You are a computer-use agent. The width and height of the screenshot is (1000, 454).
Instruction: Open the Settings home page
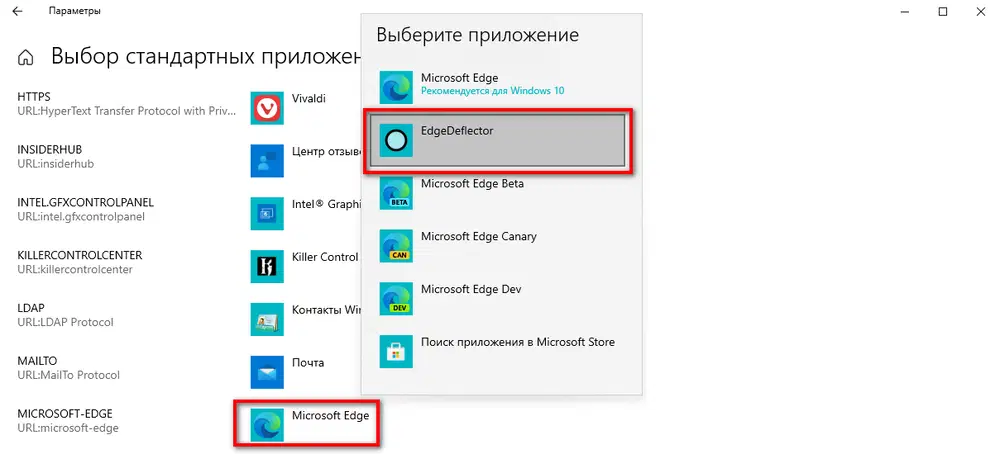pos(27,56)
